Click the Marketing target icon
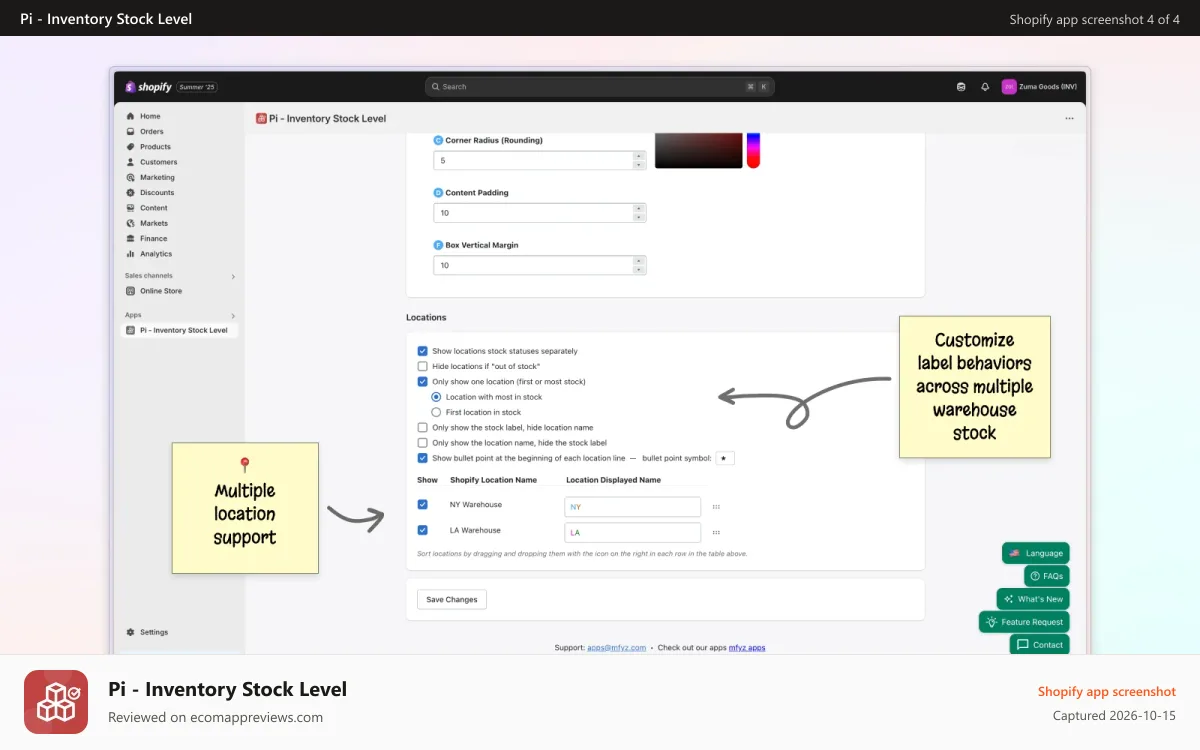The width and height of the screenshot is (1200, 750). point(131,177)
